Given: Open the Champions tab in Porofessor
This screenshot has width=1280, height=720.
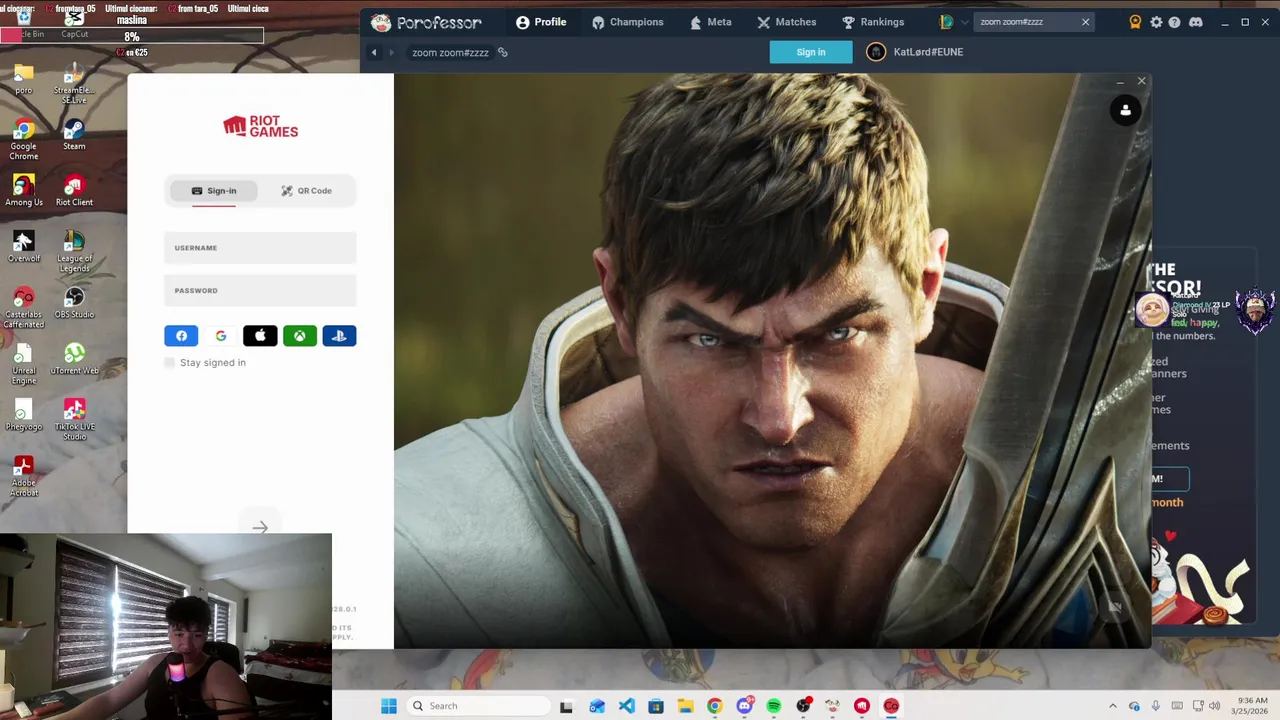Looking at the screenshot, I should pyautogui.click(x=627, y=22).
